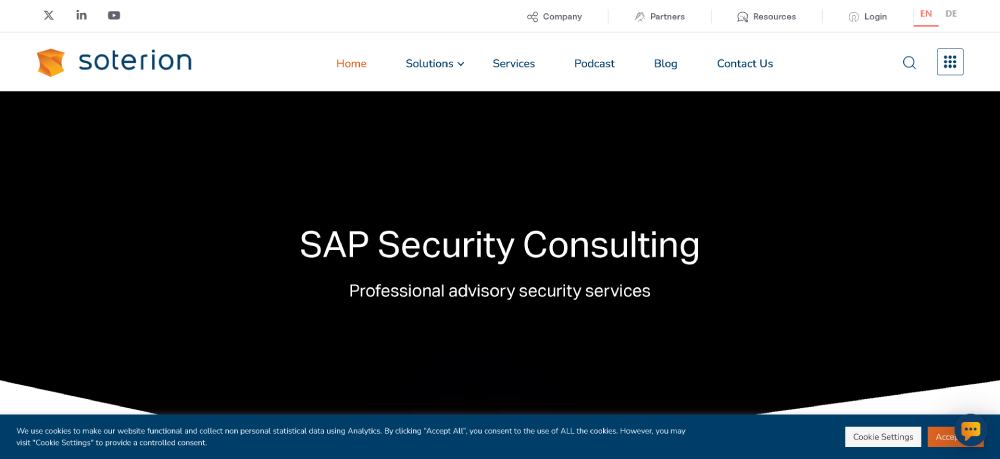Viewport: 1000px width, 459px height.
Task: Click the Soterion logo
Action: click(x=114, y=62)
